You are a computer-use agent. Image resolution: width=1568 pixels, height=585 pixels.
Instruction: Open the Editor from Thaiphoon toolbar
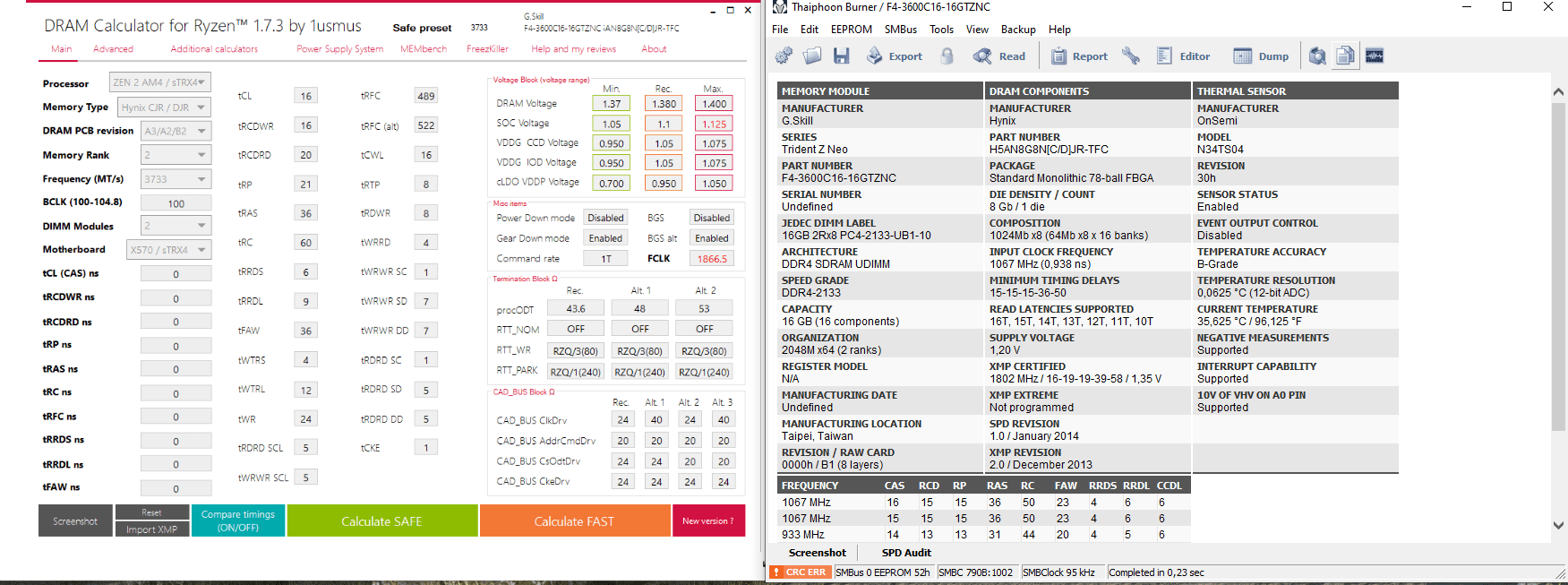pyautogui.click(x=1183, y=56)
